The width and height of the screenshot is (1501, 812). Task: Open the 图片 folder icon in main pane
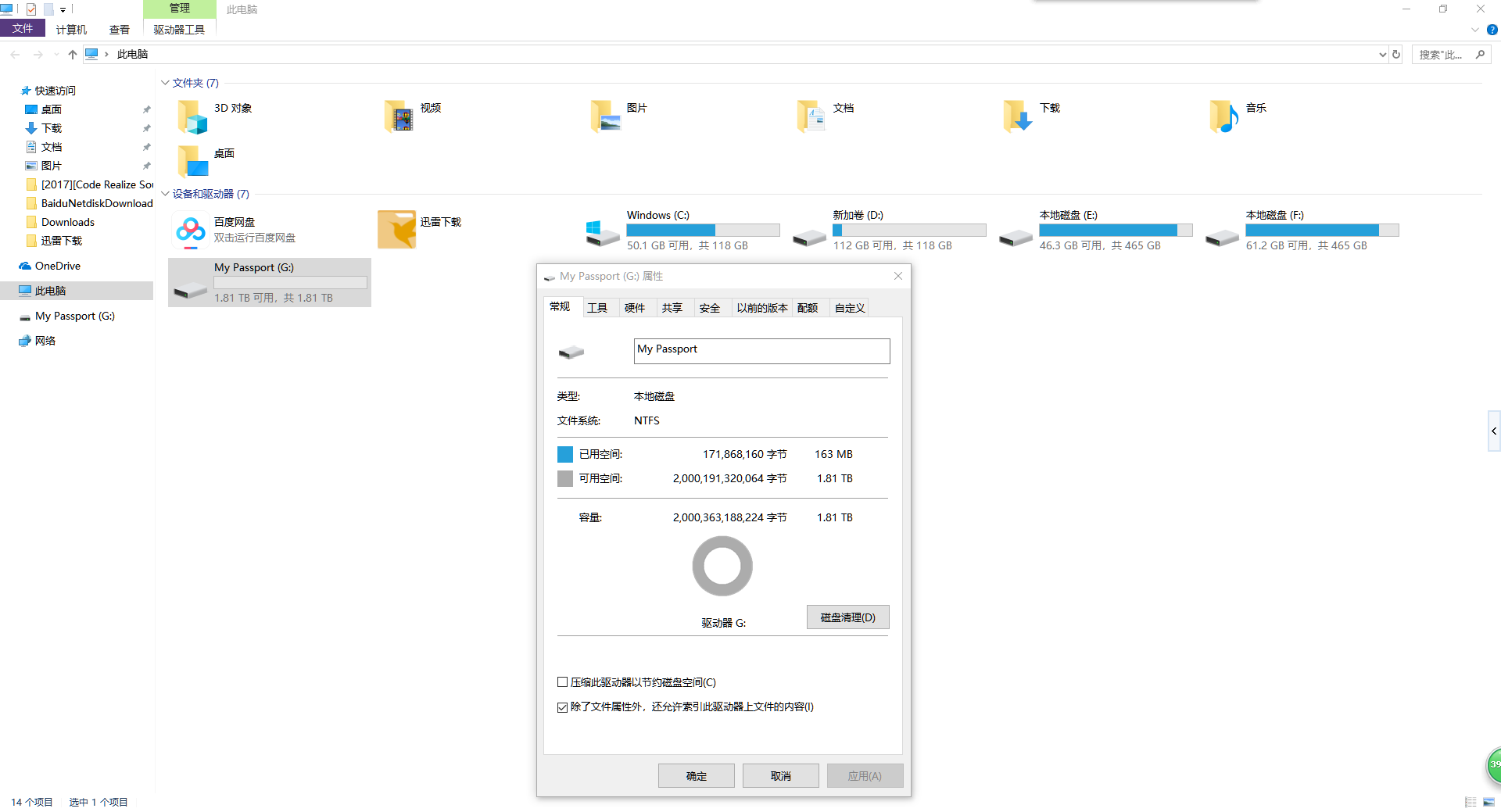coord(605,116)
